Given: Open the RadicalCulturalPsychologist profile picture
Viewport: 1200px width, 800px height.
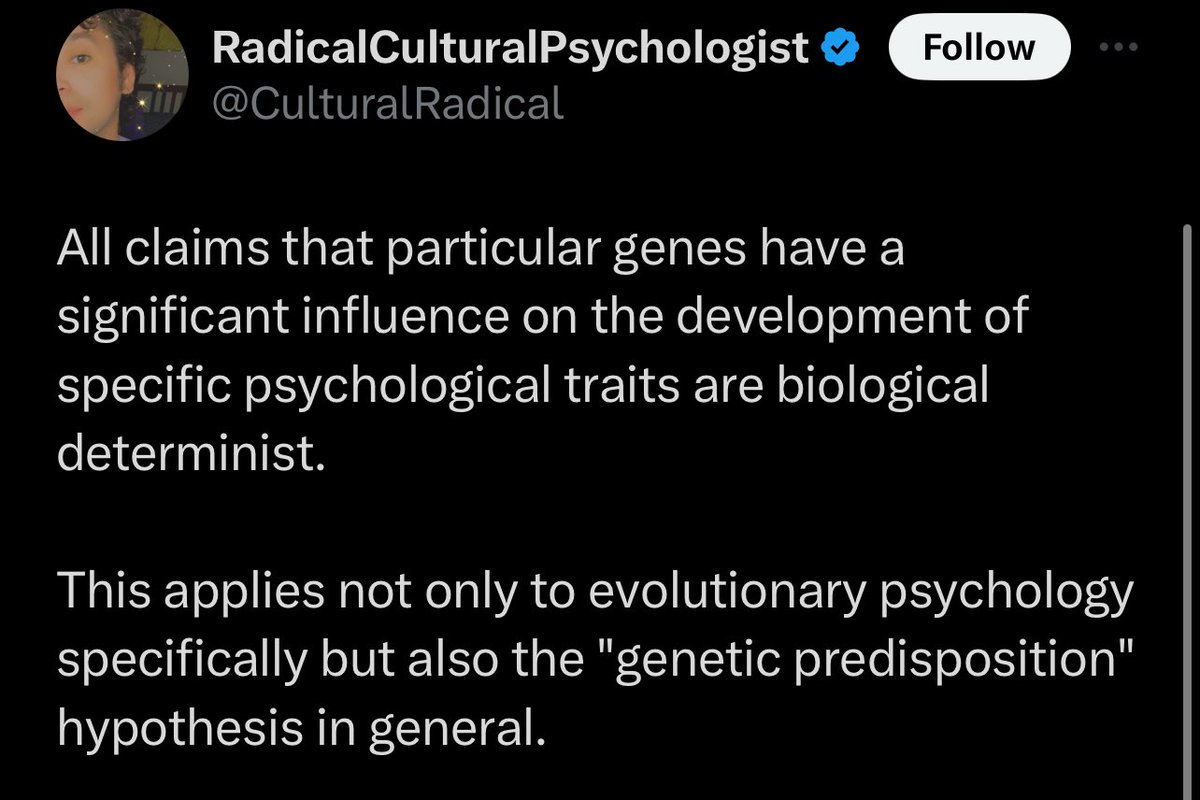Looking at the screenshot, I should click(123, 79).
